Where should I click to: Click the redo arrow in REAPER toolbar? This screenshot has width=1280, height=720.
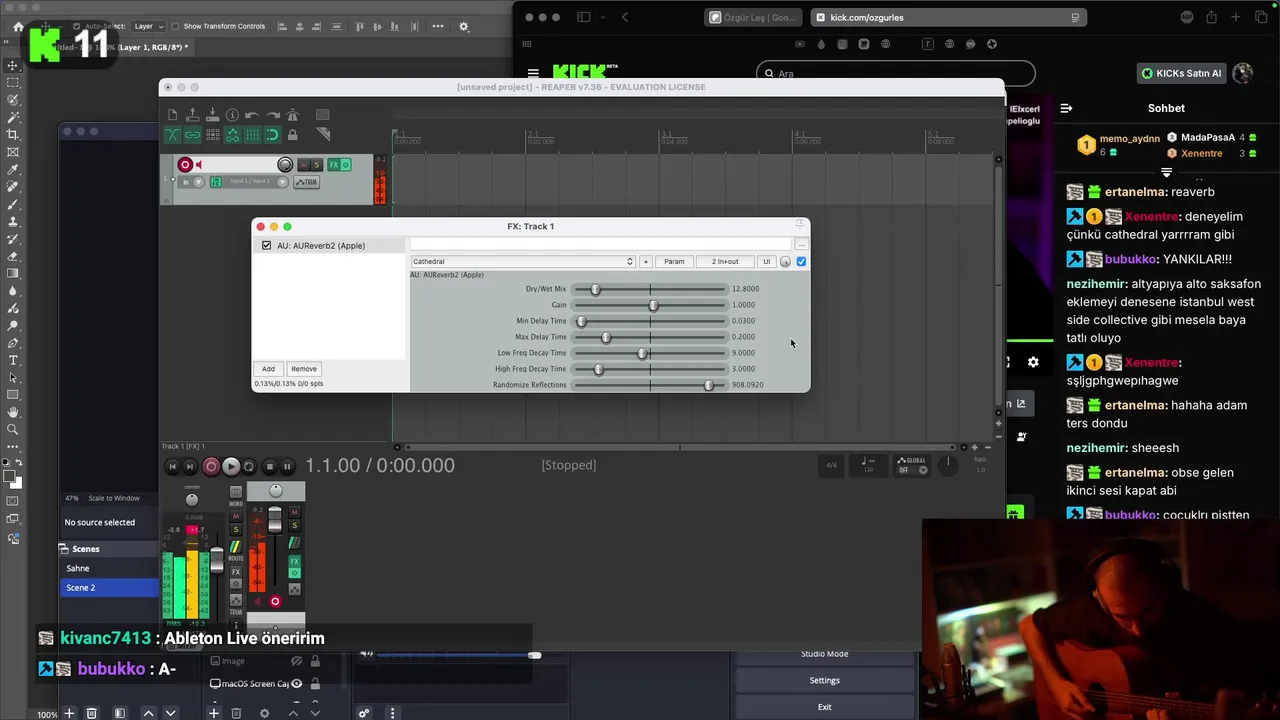tap(272, 115)
